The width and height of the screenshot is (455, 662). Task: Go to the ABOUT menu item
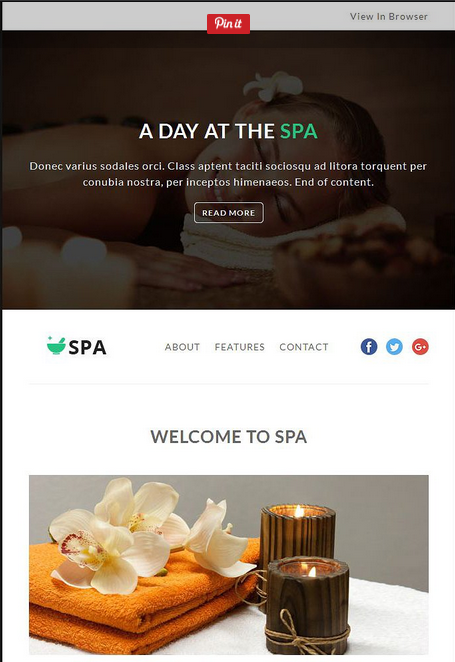click(x=182, y=347)
